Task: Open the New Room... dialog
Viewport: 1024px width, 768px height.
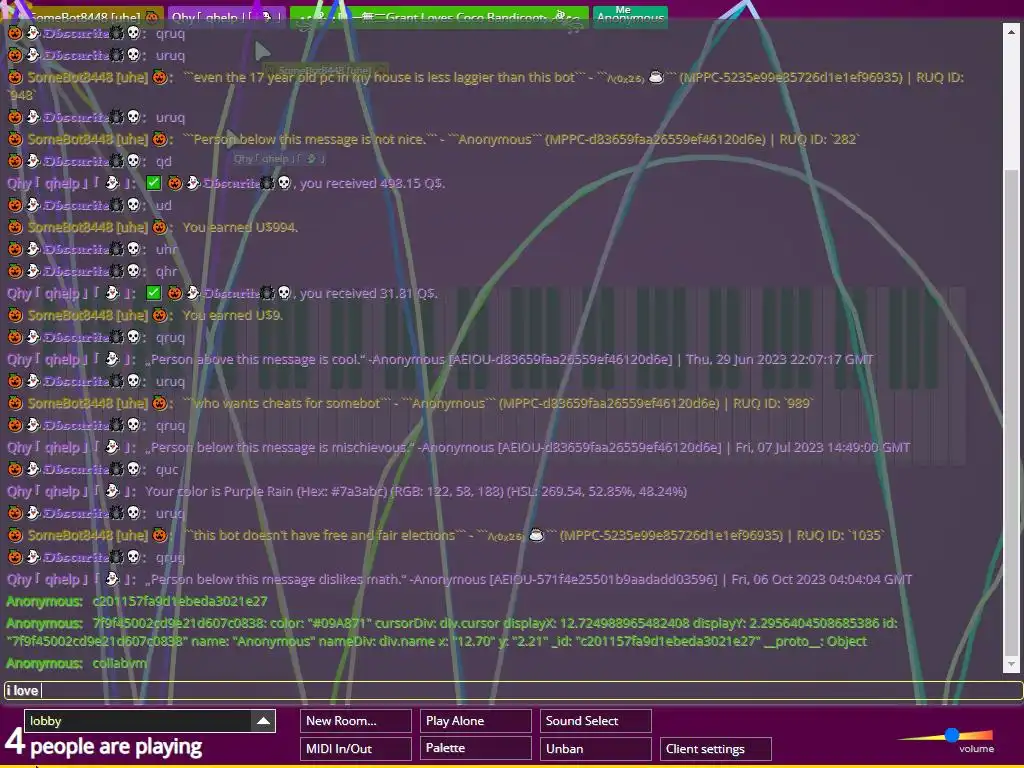Action: pos(356,721)
